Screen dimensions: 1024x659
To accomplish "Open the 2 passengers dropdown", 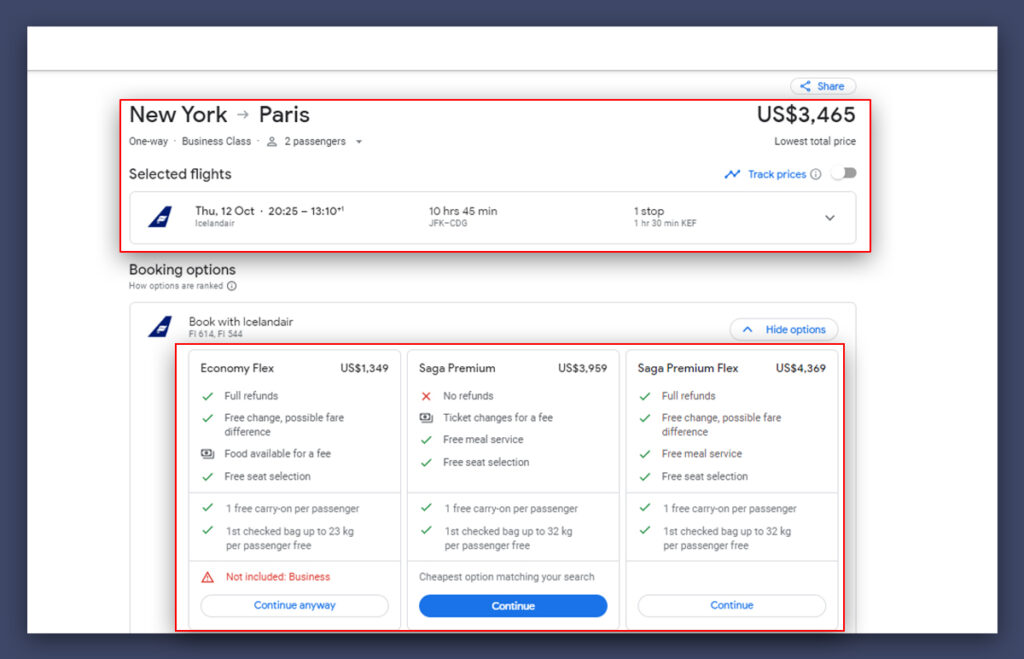I will click(x=315, y=141).
